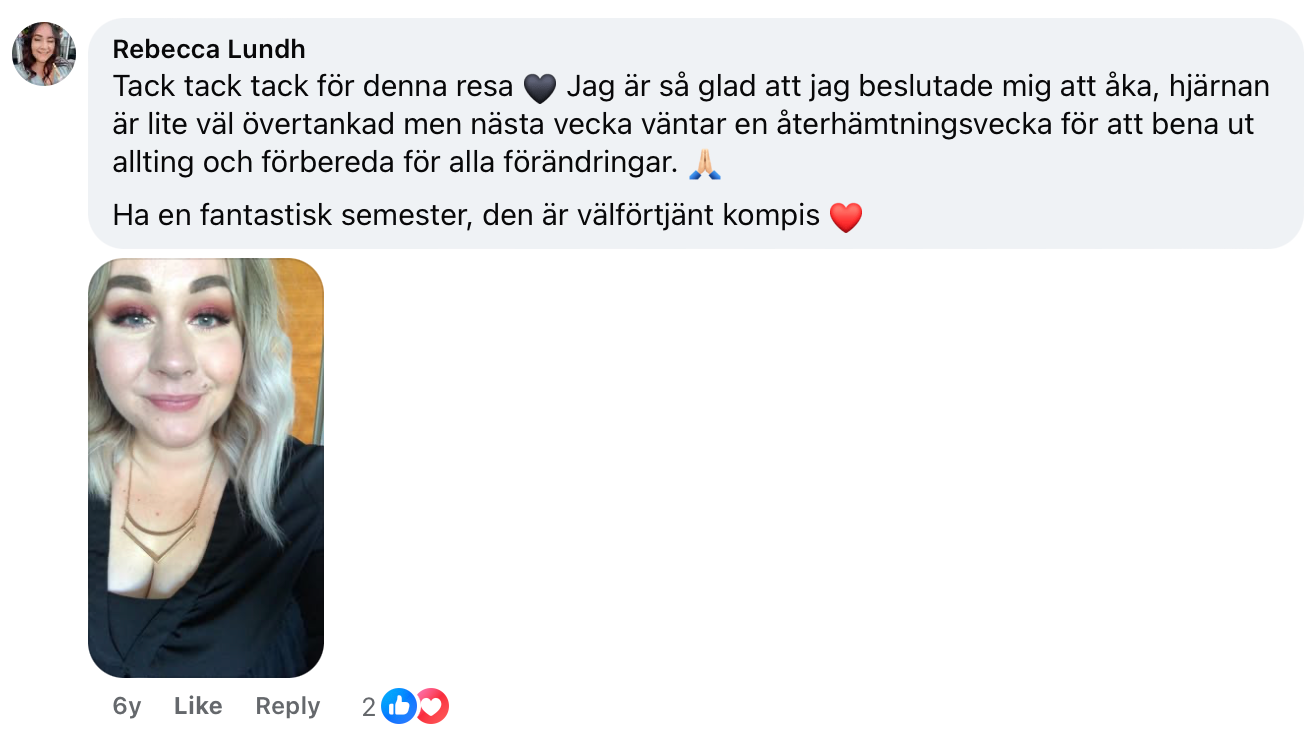Click the praying hands emoji

tap(705, 165)
